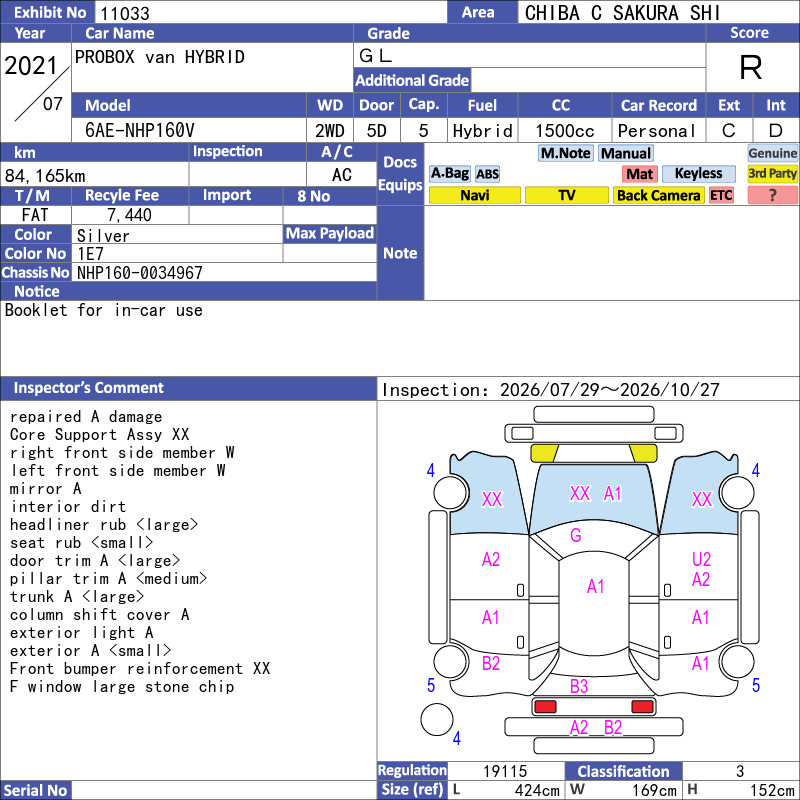Select the regulation value 19115
The width and height of the screenshot is (800, 800).
click(505, 771)
